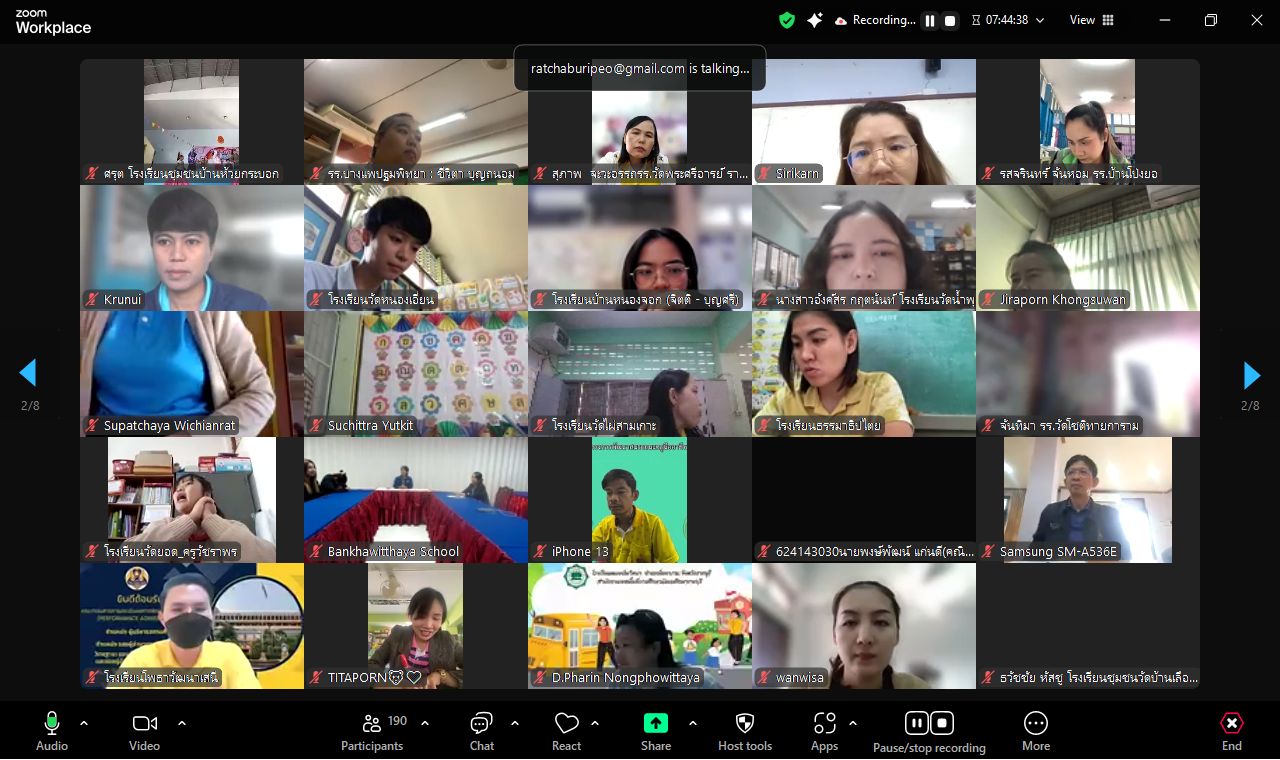Click the End meeting button
The width and height of the screenshot is (1280, 760).
pos(1232,731)
